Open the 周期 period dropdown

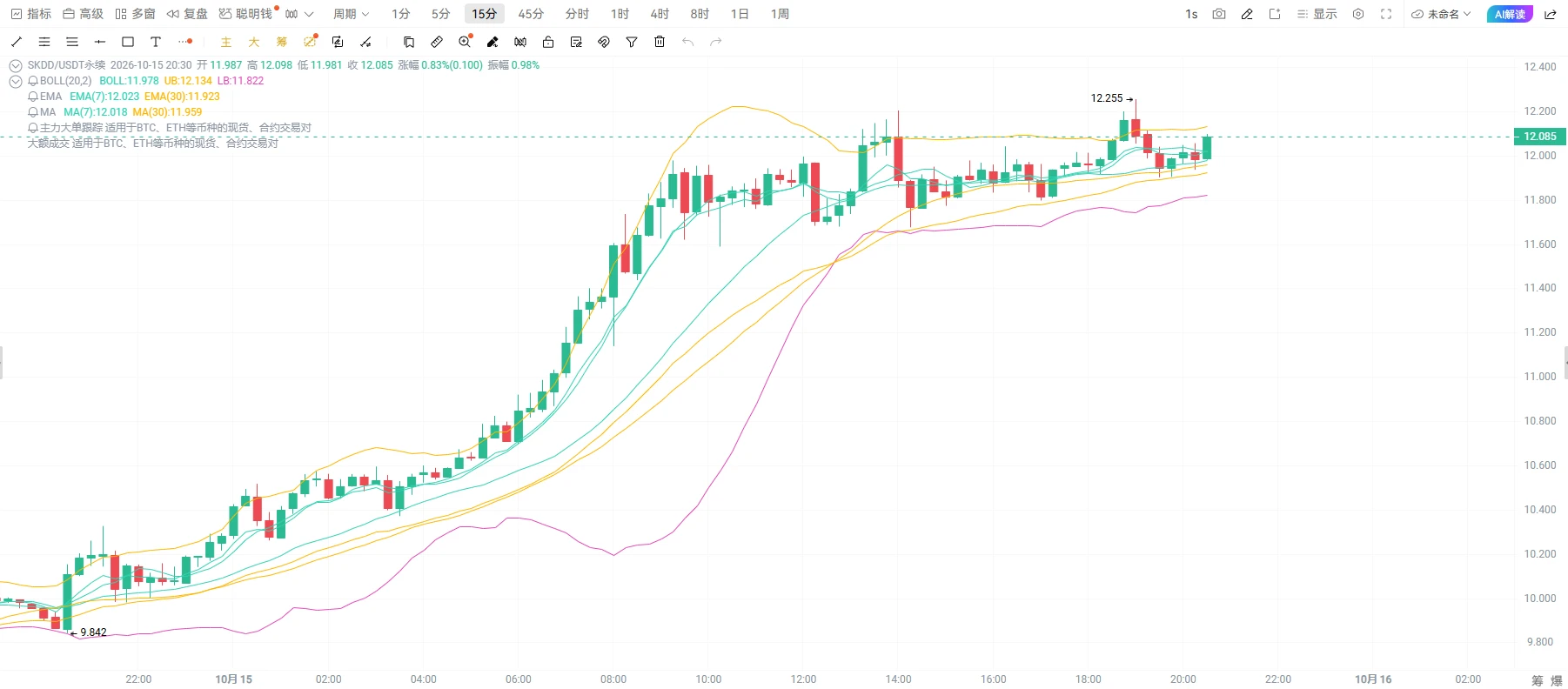pos(352,14)
